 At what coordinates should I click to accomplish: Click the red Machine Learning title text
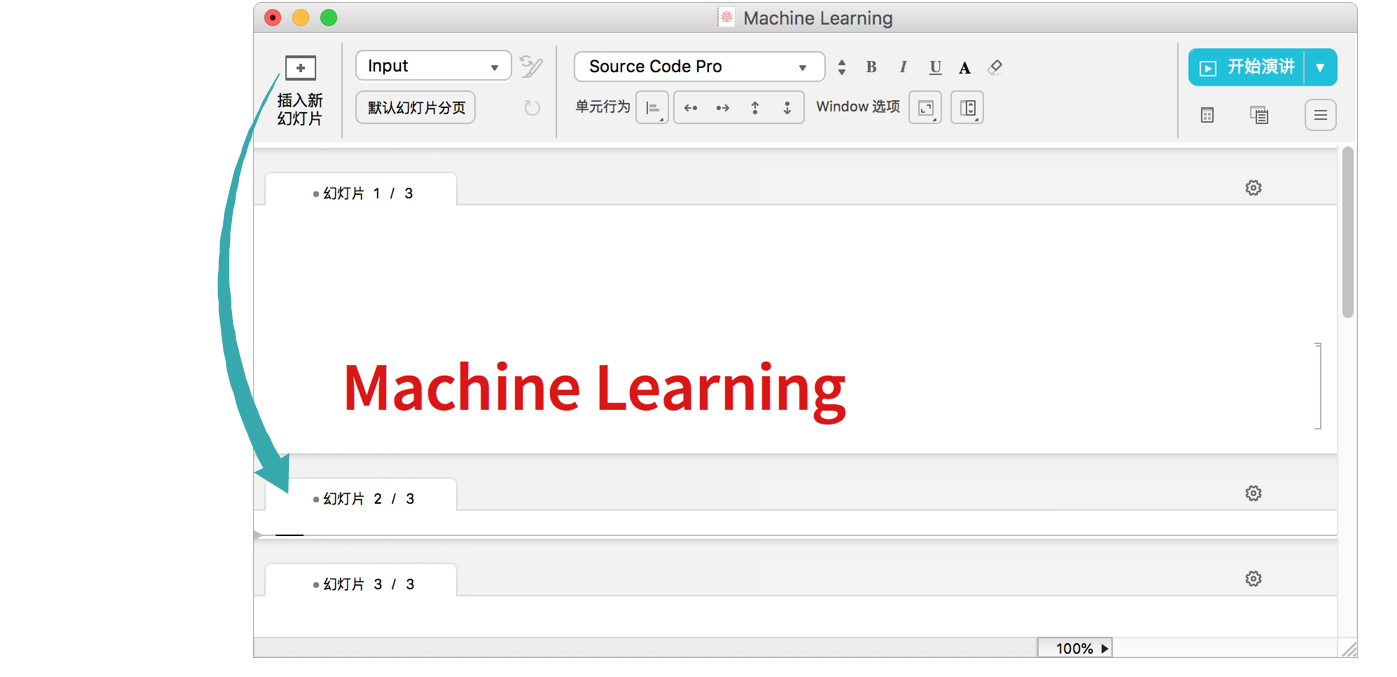coord(595,389)
